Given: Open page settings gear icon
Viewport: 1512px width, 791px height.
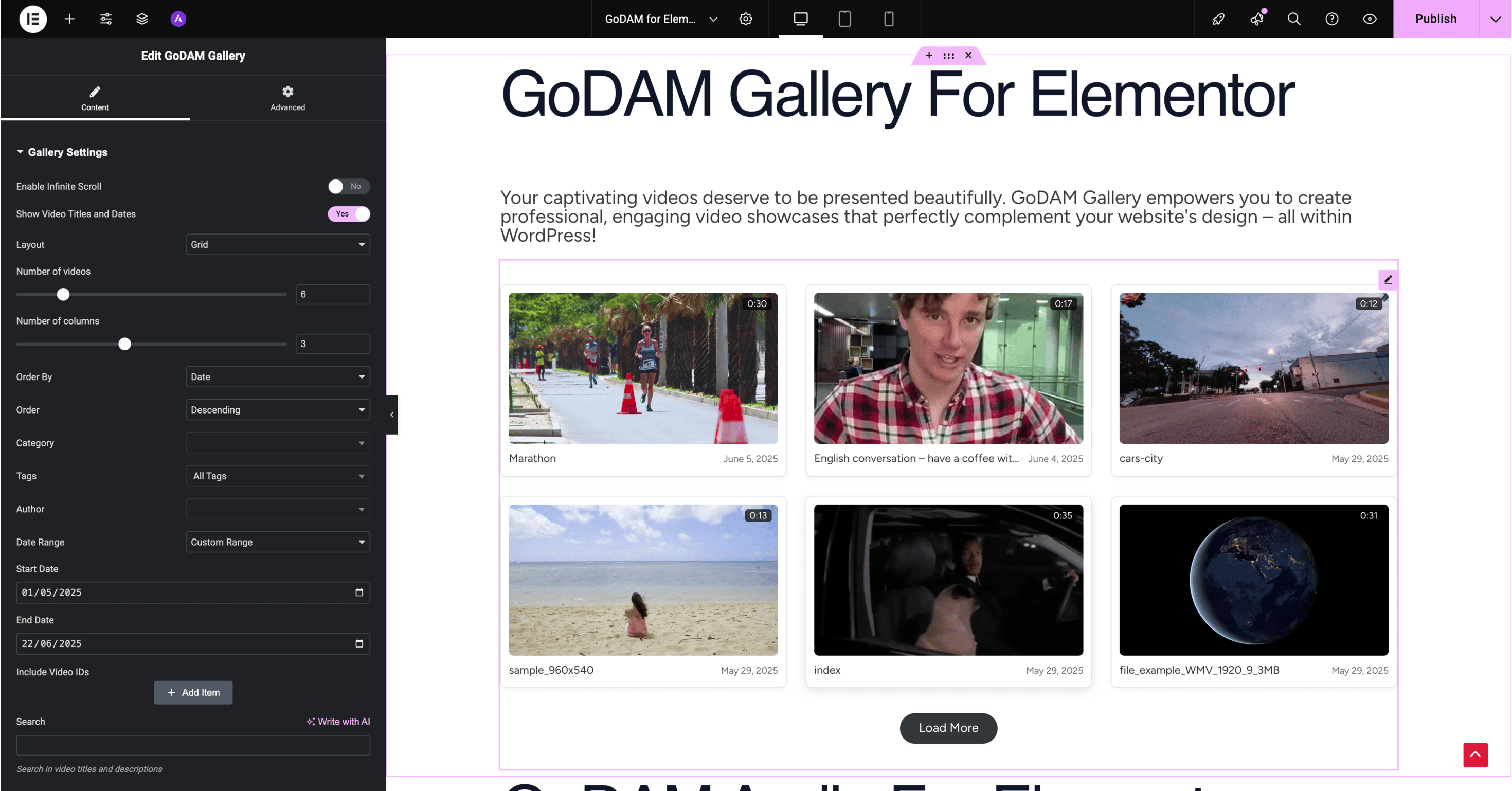Looking at the screenshot, I should point(745,19).
